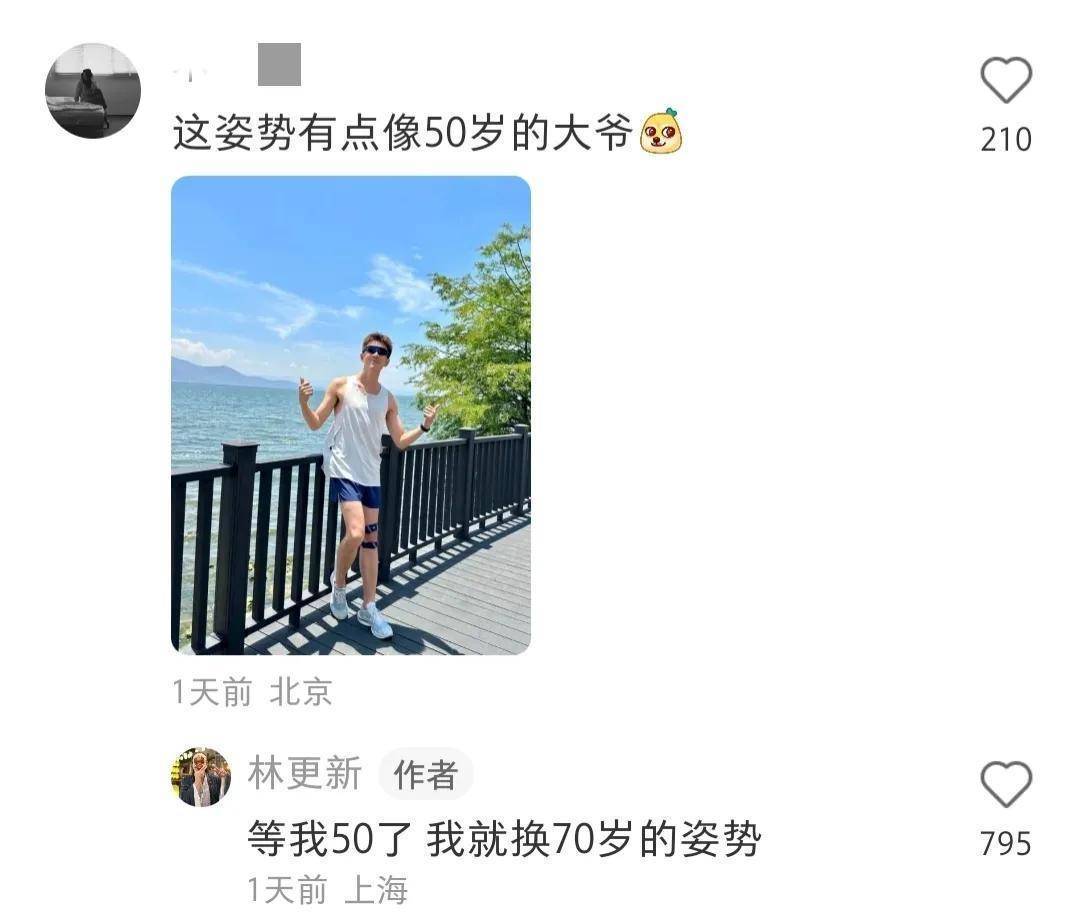The width and height of the screenshot is (1080, 916).
Task: Open the attached seaside photo
Action: pyautogui.click(x=351, y=415)
